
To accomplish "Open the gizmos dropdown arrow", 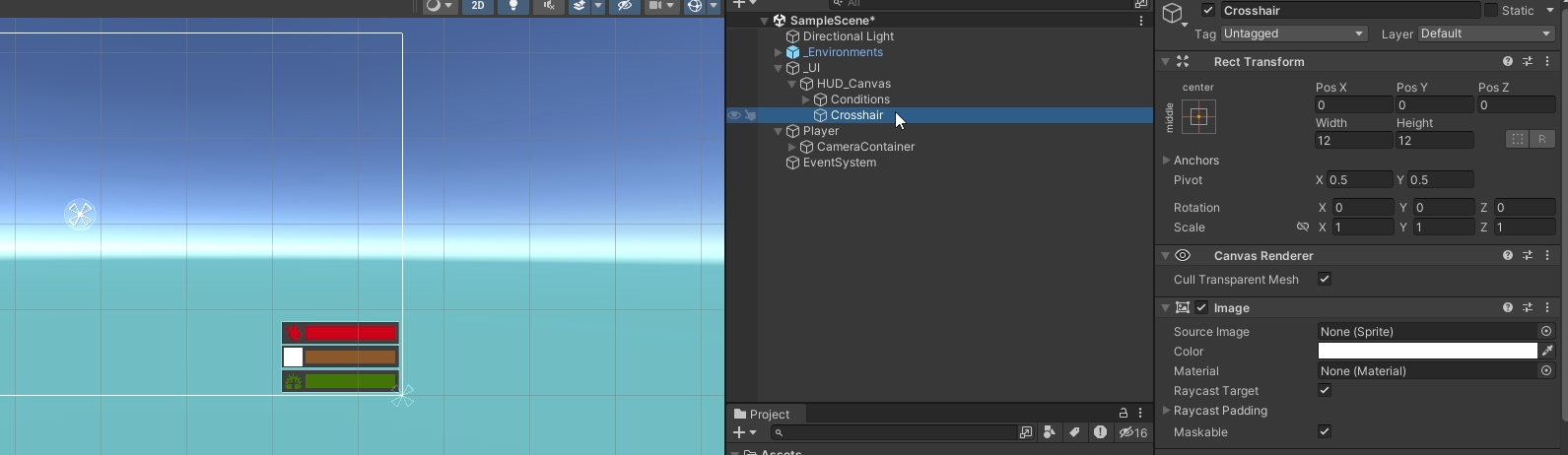I will point(714,6).
